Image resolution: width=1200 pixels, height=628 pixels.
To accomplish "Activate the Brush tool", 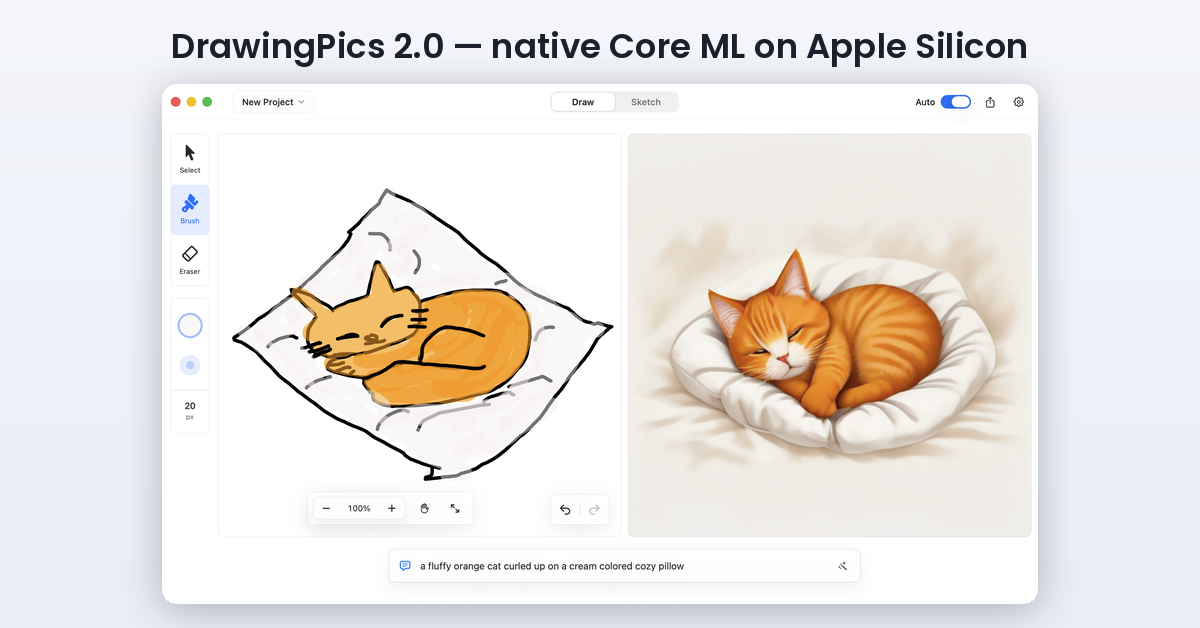I will click(x=190, y=209).
